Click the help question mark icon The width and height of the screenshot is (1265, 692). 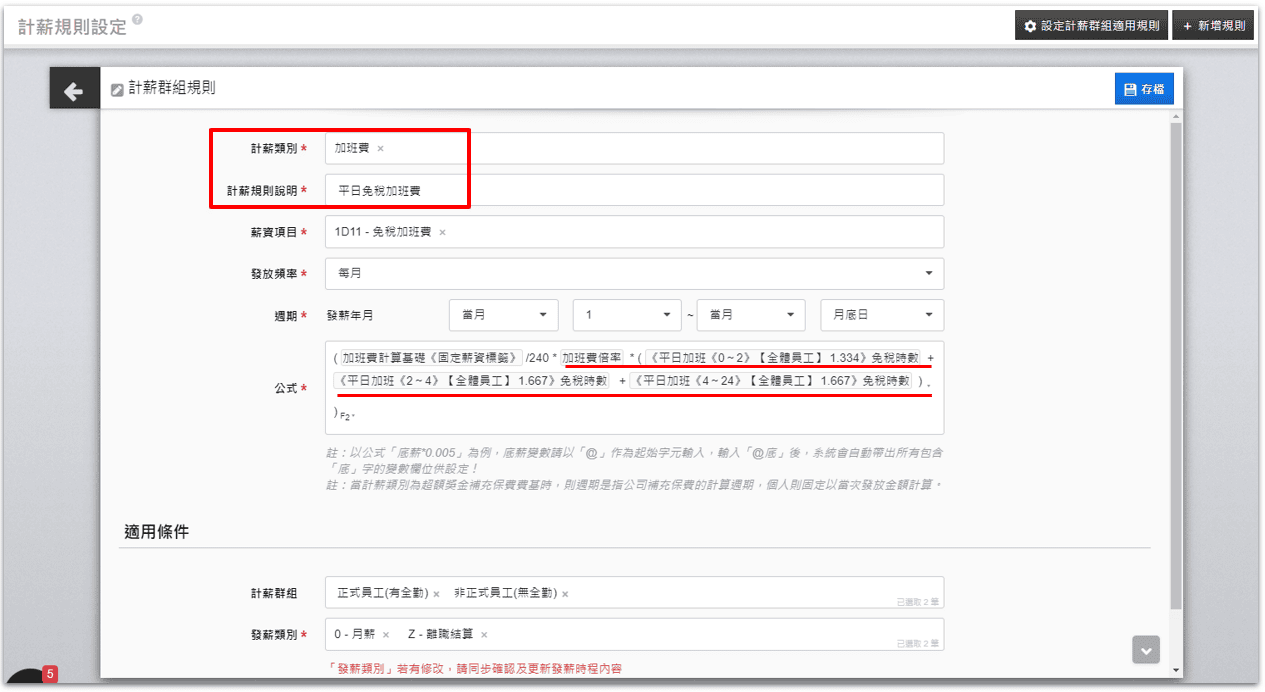137,19
